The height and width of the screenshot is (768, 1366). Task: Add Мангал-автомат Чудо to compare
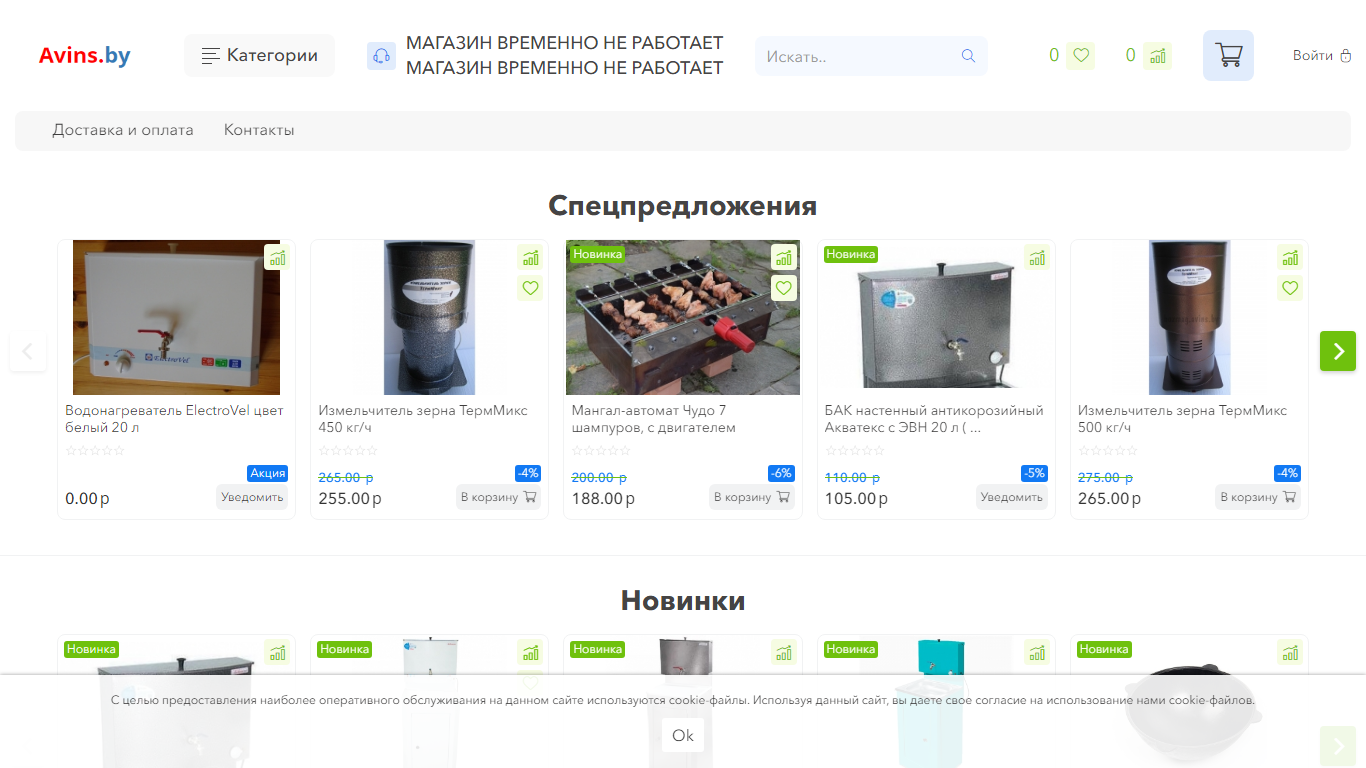tap(783, 257)
